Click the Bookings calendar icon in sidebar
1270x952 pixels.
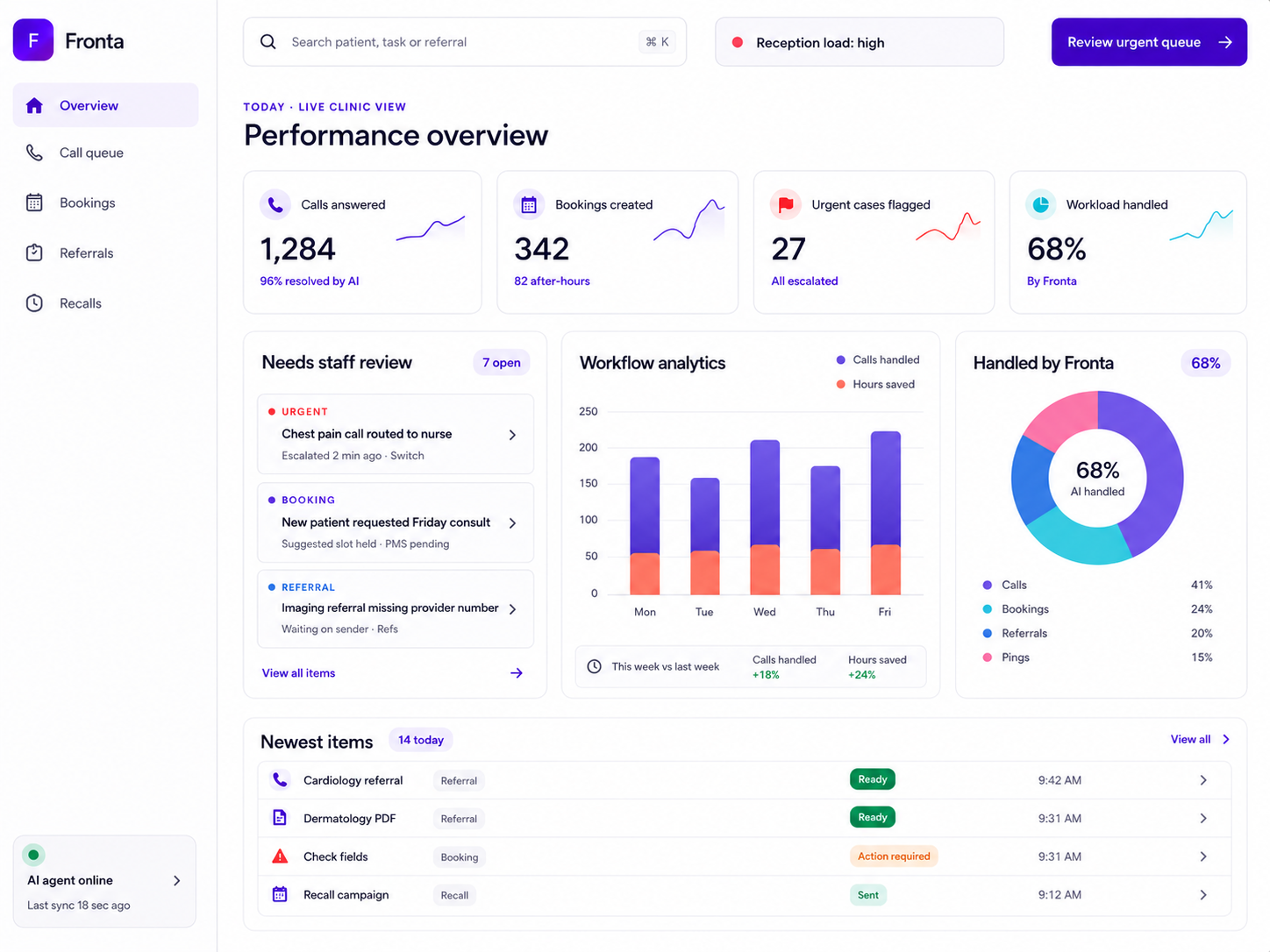pyautogui.click(x=34, y=202)
